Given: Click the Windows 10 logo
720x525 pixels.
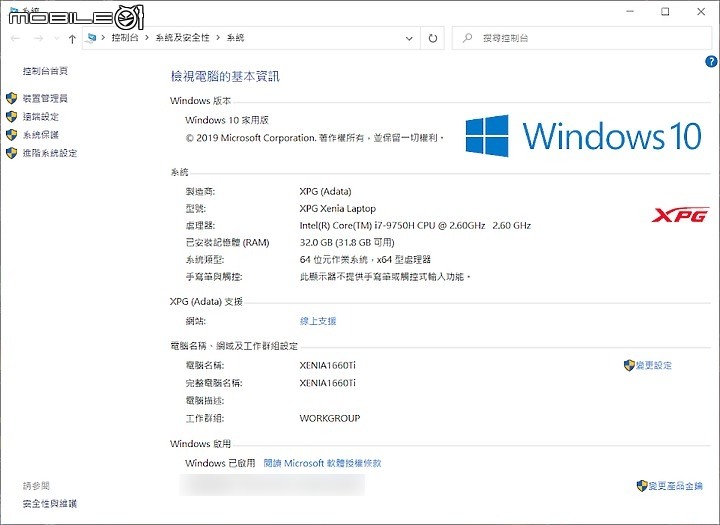Looking at the screenshot, I should 583,135.
